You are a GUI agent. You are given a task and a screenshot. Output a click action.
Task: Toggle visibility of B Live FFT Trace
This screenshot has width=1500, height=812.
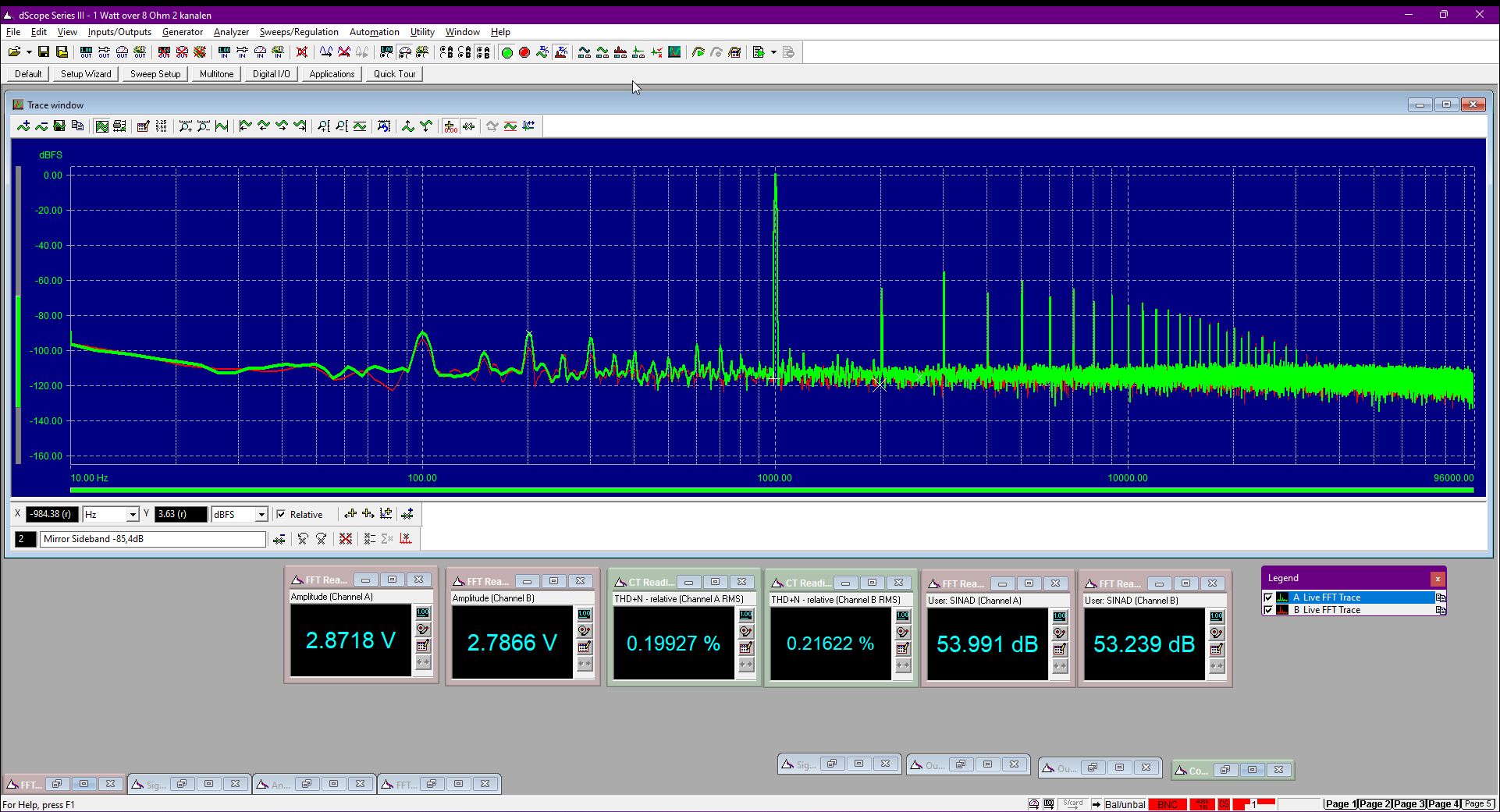click(1268, 610)
